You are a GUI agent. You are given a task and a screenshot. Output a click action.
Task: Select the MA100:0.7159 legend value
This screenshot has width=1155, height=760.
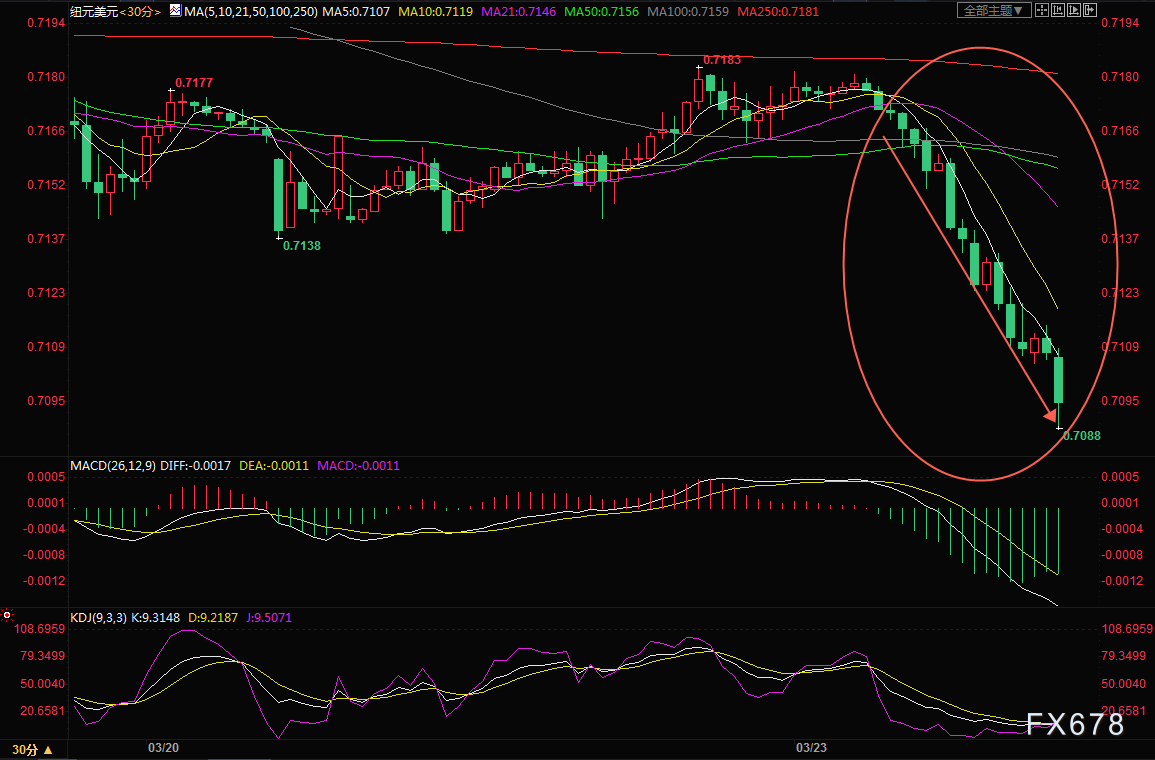tap(688, 12)
